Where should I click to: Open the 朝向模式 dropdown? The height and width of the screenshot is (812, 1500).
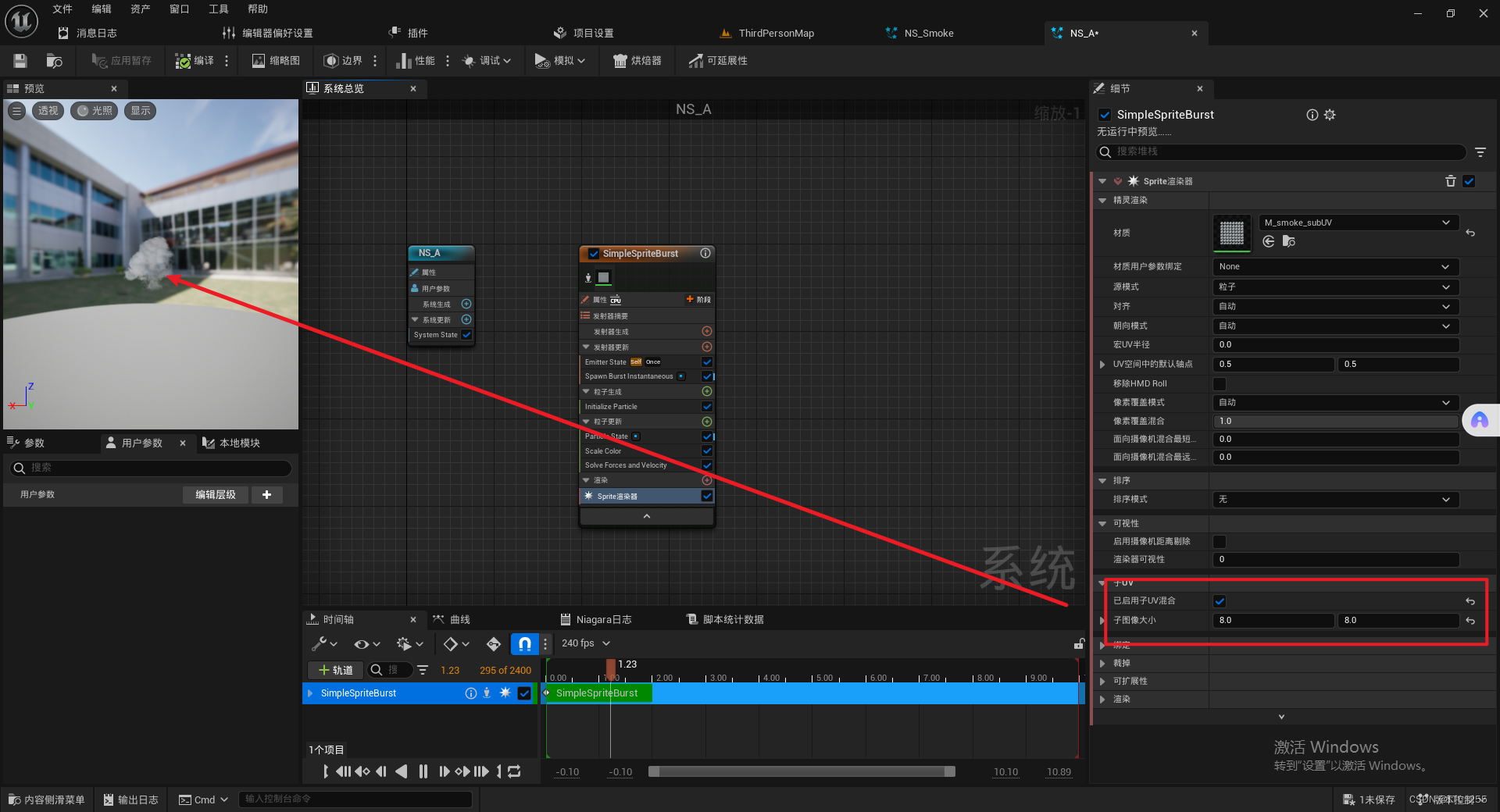pyautogui.click(x=1336, y=326)
